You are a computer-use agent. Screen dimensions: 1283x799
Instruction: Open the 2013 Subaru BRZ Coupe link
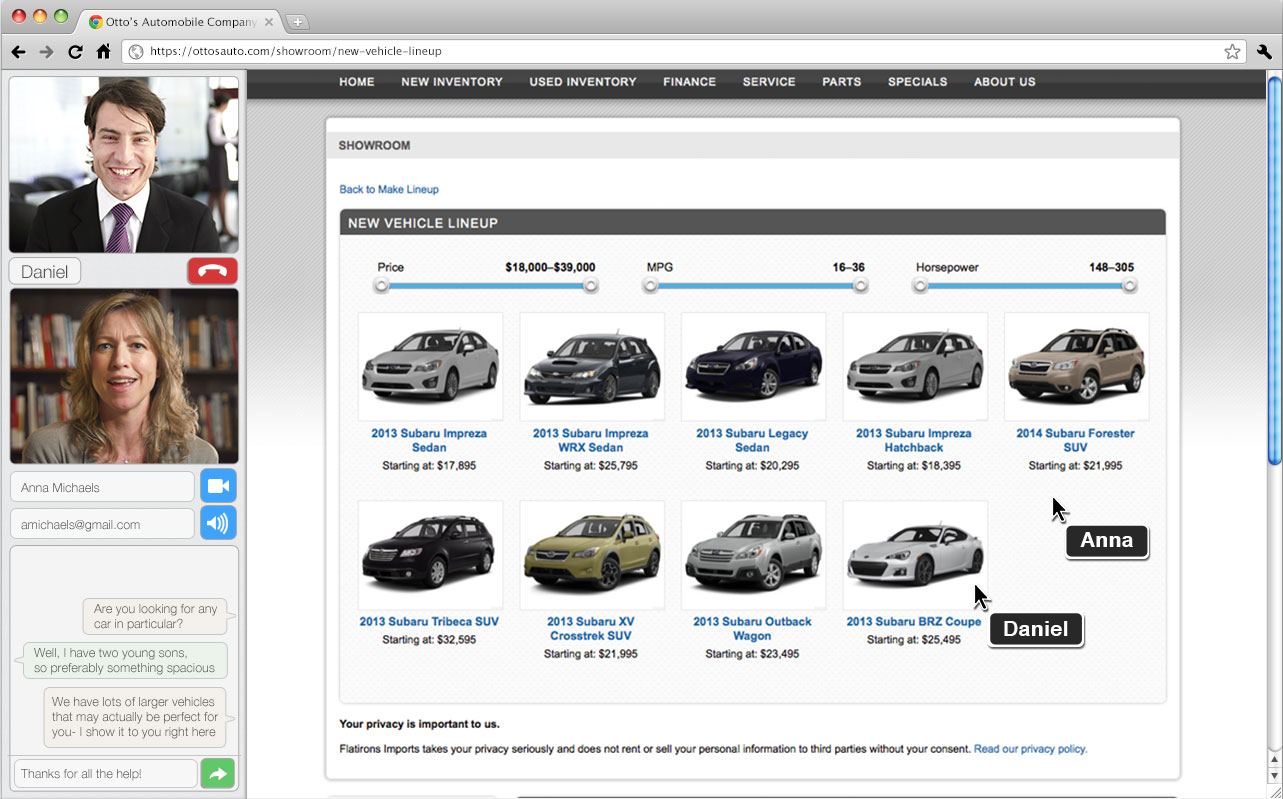914,621
